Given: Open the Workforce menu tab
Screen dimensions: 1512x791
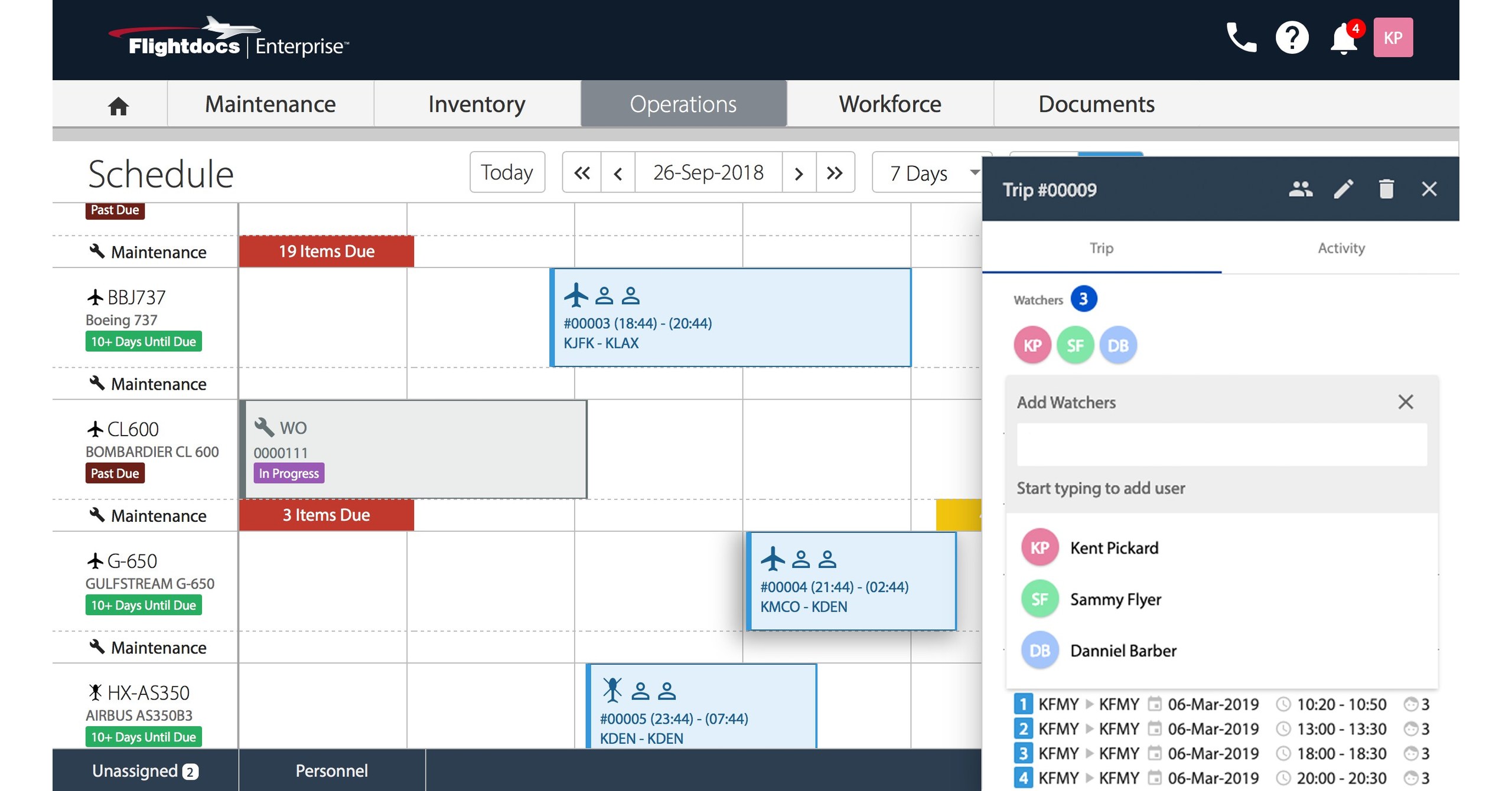Looking at the screenshot, I should point(889,104).
